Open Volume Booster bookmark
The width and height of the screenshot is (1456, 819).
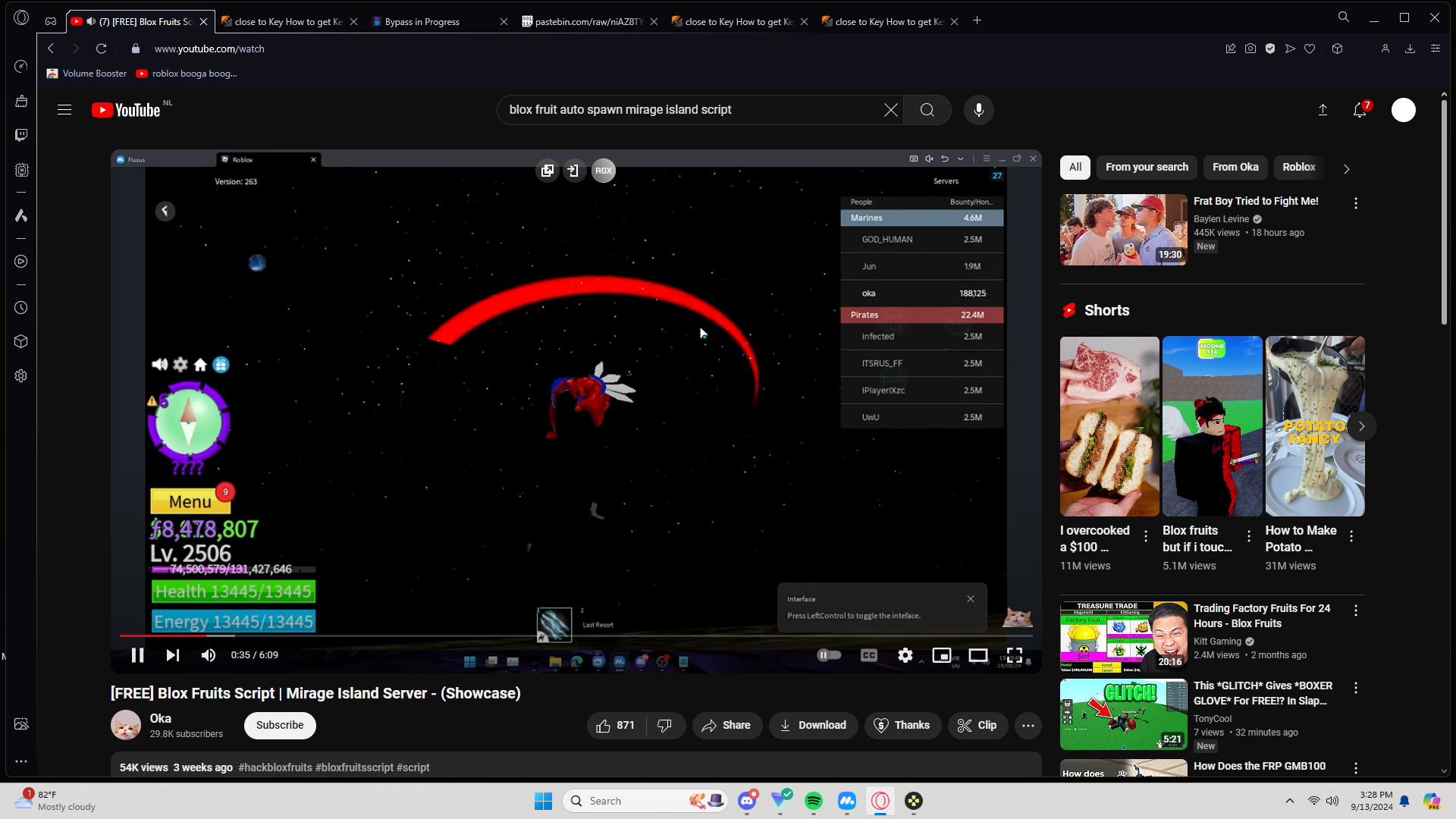point(86,74)
